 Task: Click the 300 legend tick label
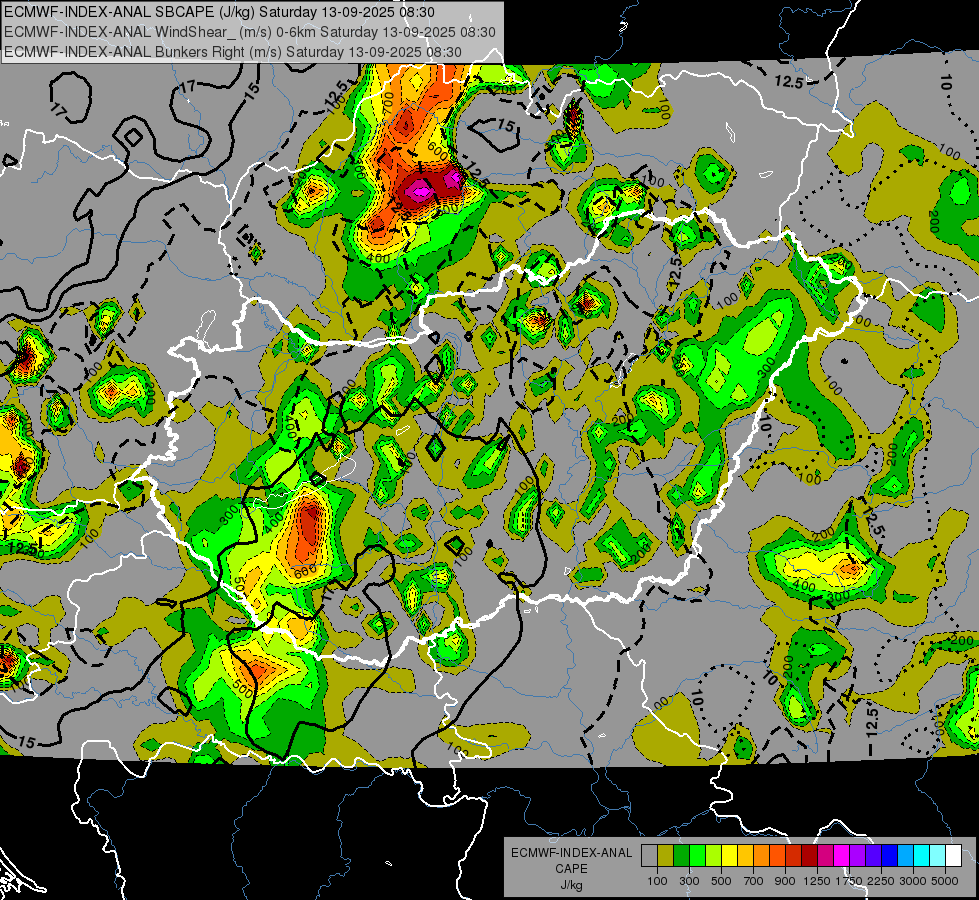click(x=689, y=881)
